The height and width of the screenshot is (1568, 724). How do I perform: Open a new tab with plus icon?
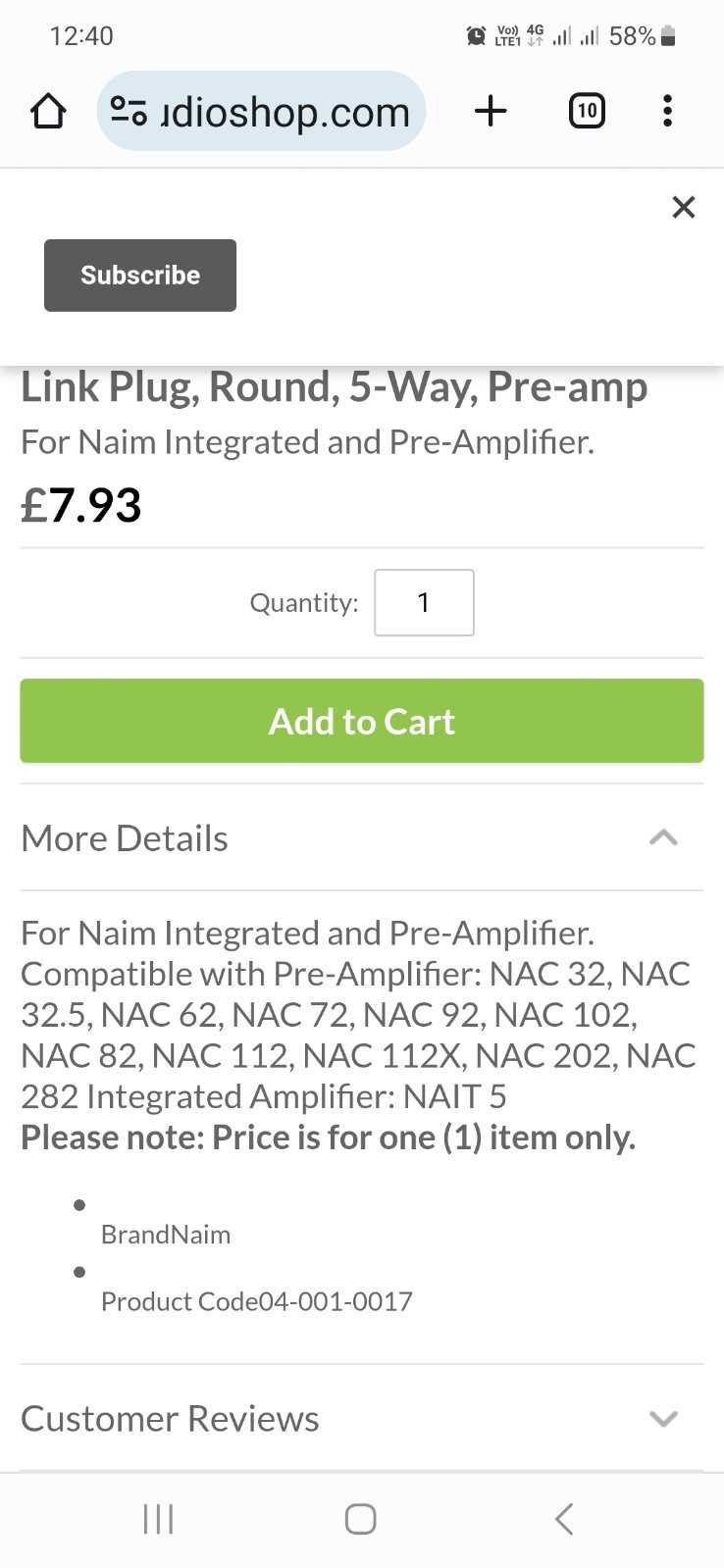[491, 111]
